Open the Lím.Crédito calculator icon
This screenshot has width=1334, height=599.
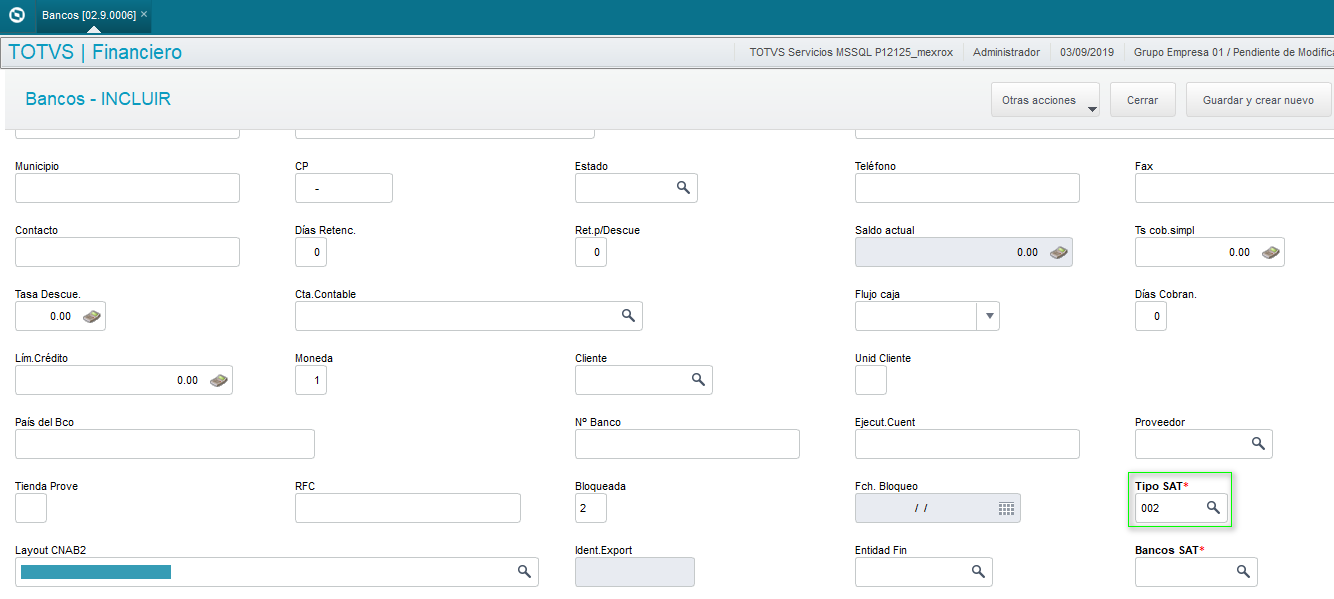point(219,380)
